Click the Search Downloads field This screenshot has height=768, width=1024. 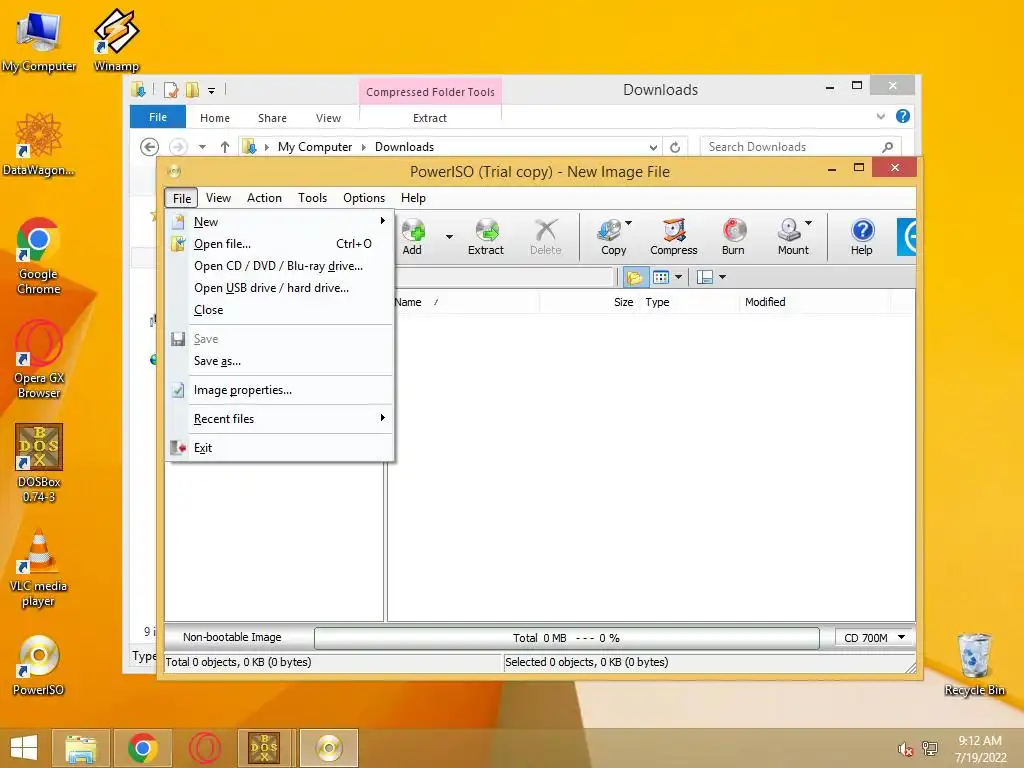[800, 147]
